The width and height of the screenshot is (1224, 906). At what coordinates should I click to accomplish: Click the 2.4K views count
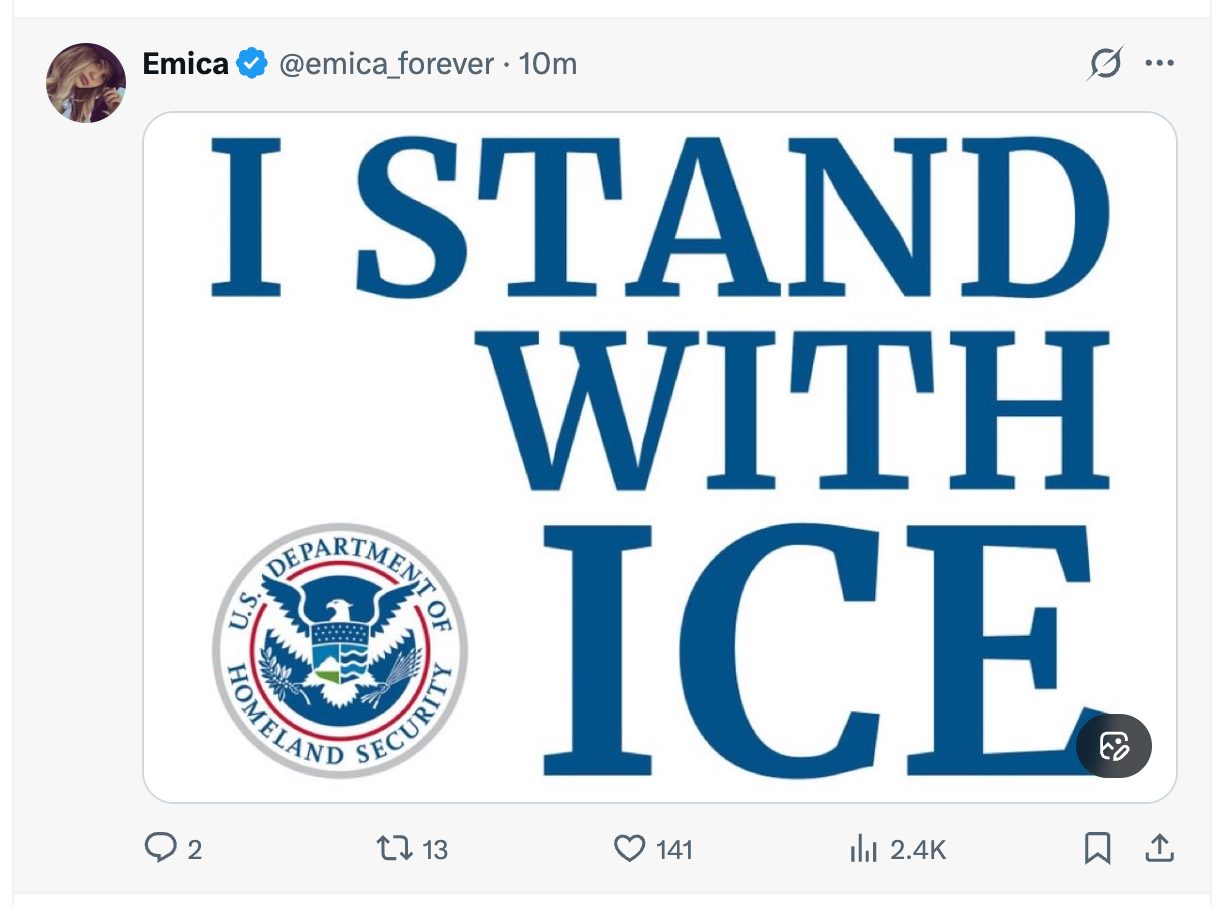pyautogui.click(x=918, y=850)
